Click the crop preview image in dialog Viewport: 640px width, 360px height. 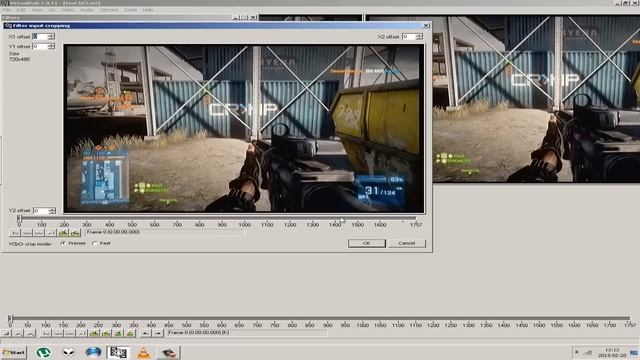click(244, 129)
